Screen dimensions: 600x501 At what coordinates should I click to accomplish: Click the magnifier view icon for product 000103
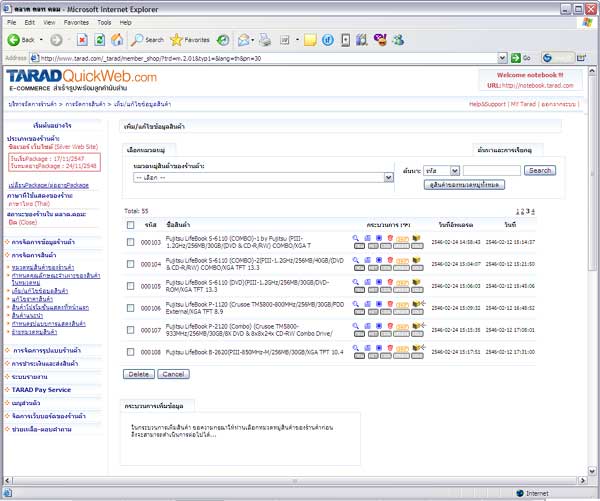click(x=355, y=238)
